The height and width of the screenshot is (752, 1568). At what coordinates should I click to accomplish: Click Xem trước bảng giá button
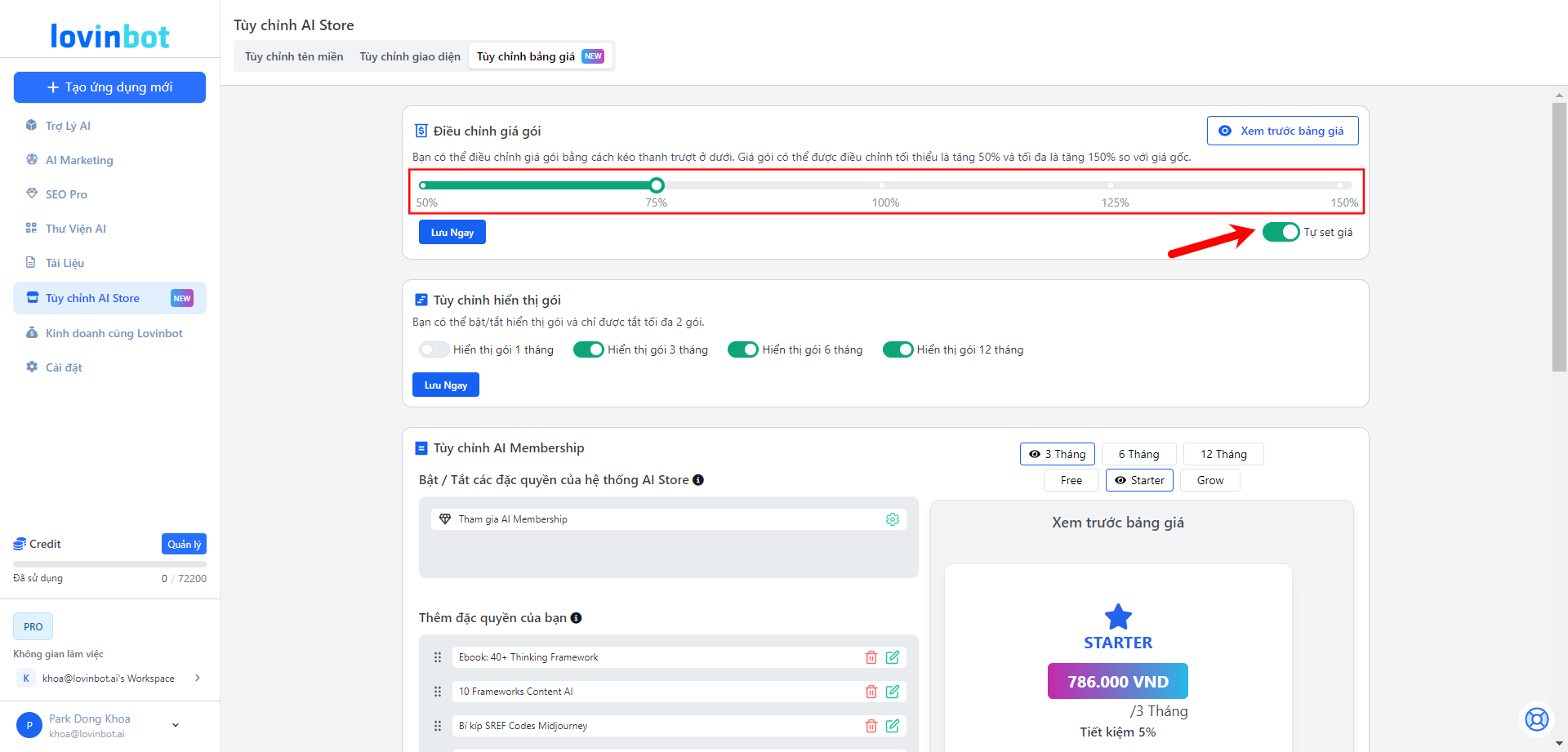(1282, 131)
